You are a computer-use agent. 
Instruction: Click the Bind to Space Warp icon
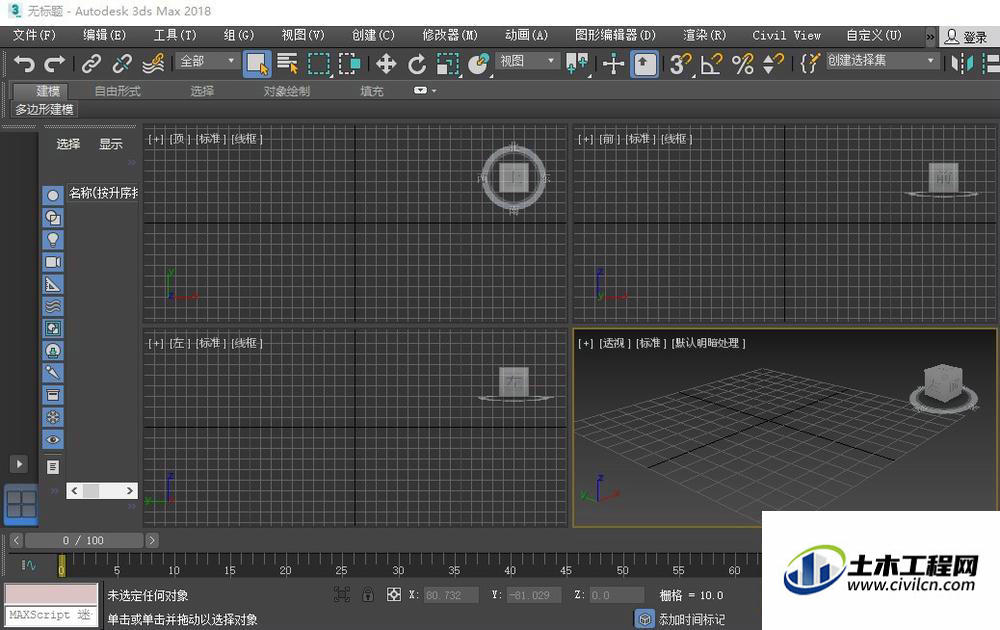(153, 64)
